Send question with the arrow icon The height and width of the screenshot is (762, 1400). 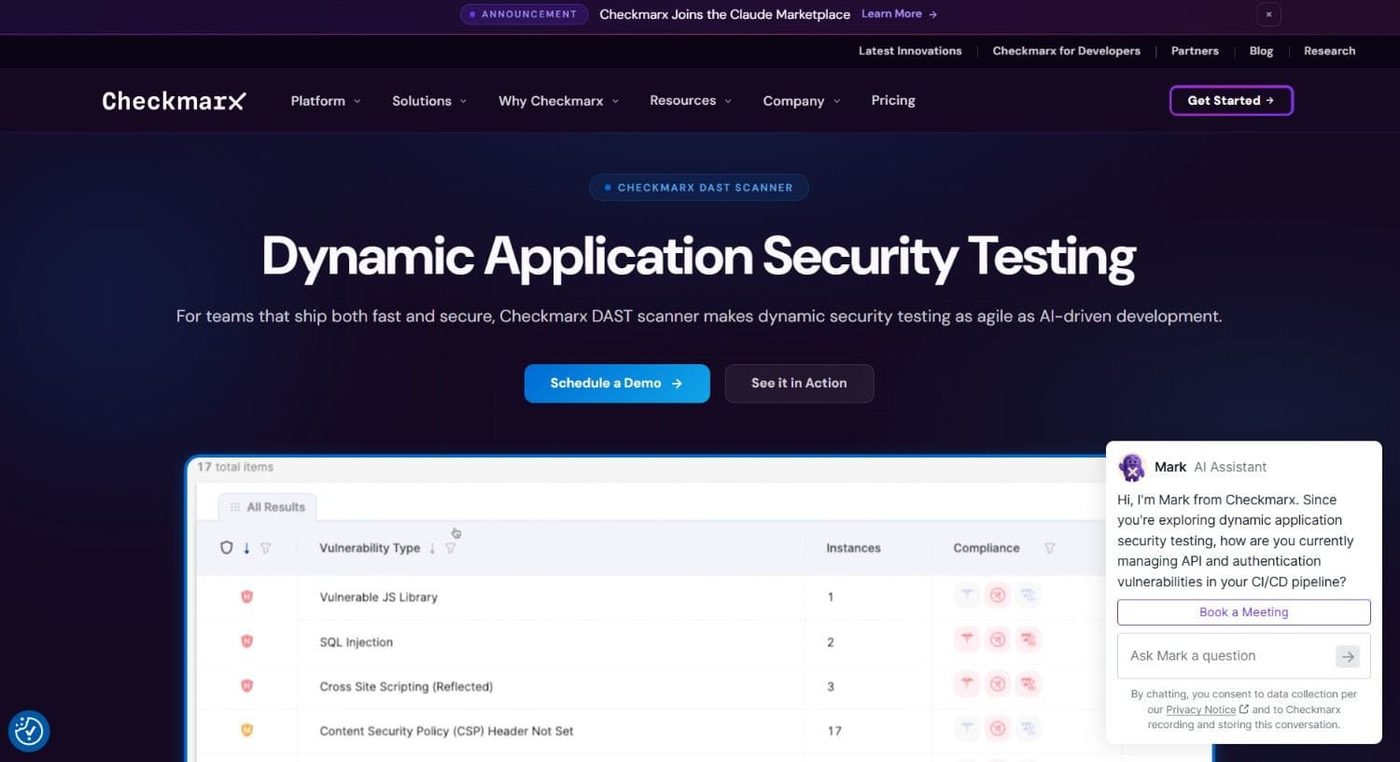[1348, 656]
